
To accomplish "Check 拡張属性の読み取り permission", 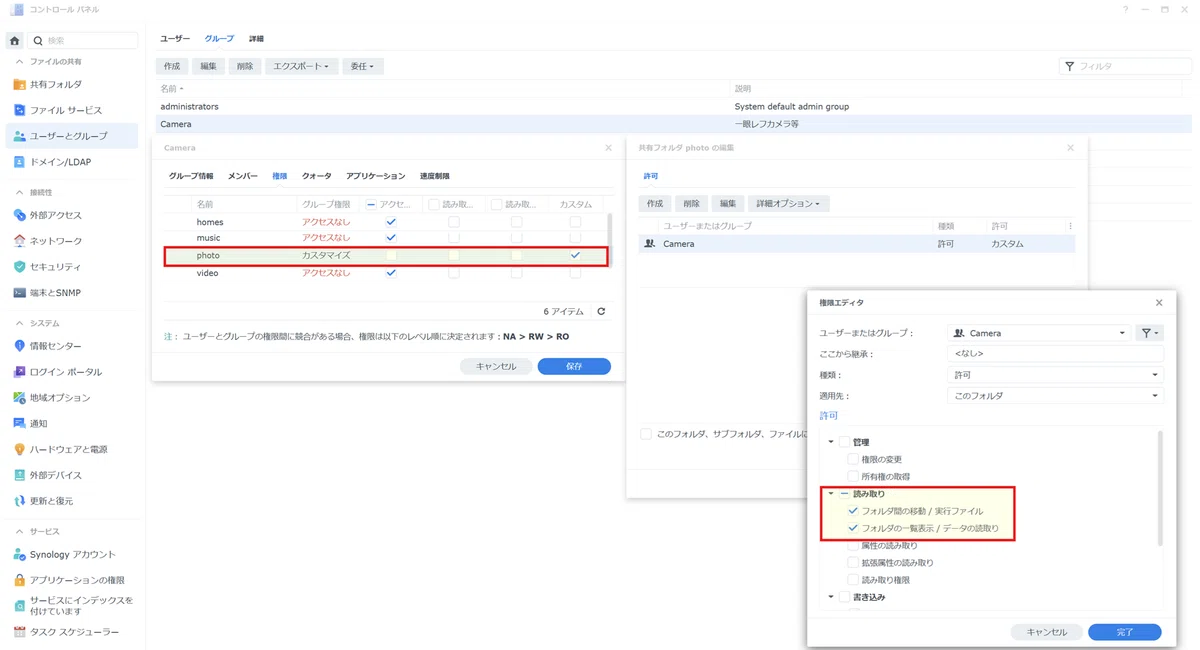I will coord(853,563).
